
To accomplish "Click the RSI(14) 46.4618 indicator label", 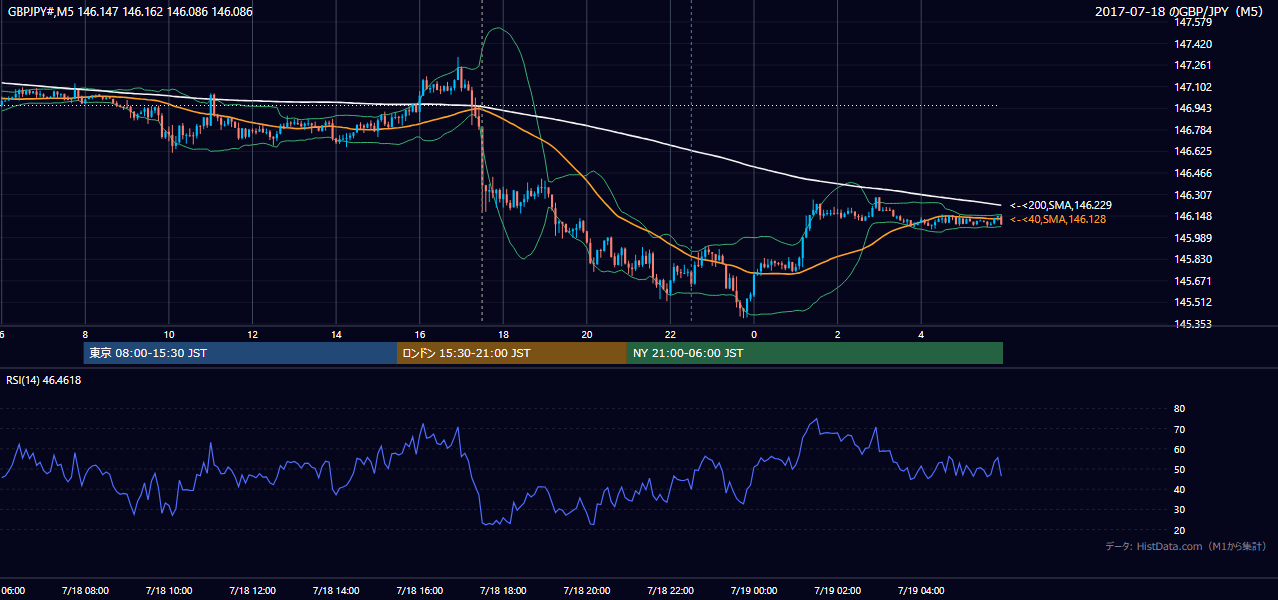I will [44, 380].
